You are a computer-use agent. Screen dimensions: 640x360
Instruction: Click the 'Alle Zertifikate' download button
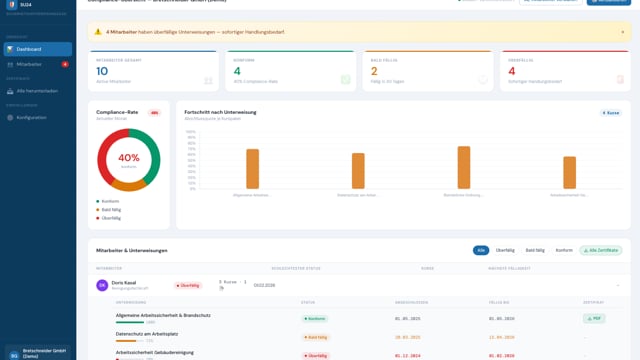click(601, 250)
